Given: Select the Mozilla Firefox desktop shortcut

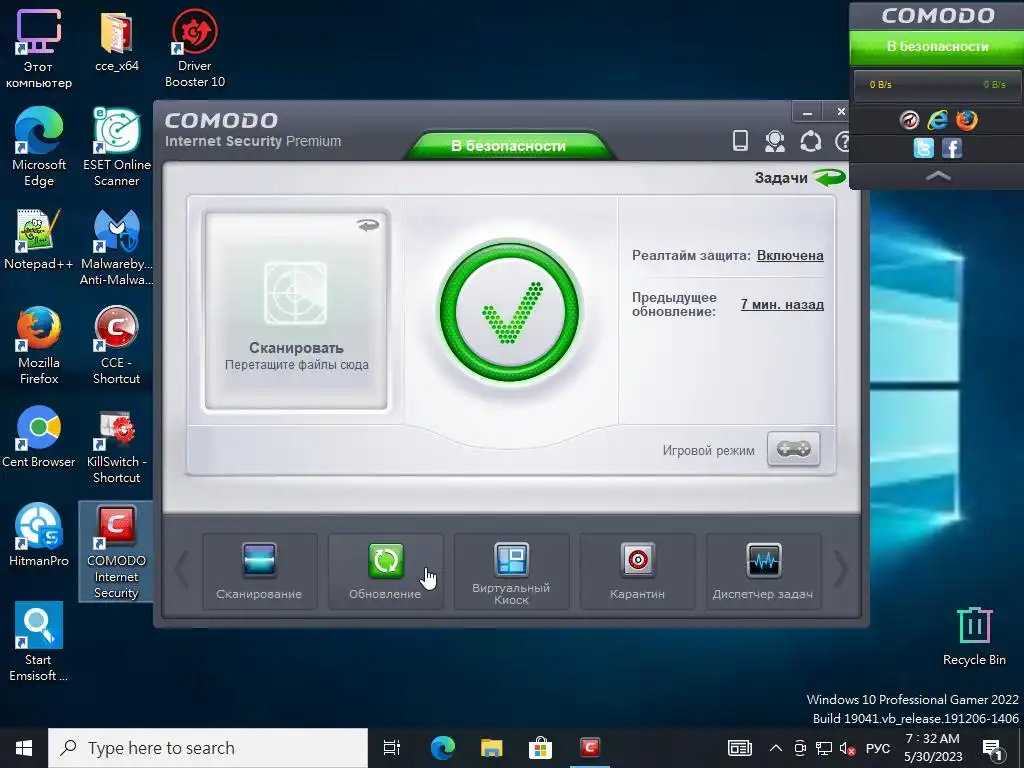Looking at the screenshot, I should 39,345.
